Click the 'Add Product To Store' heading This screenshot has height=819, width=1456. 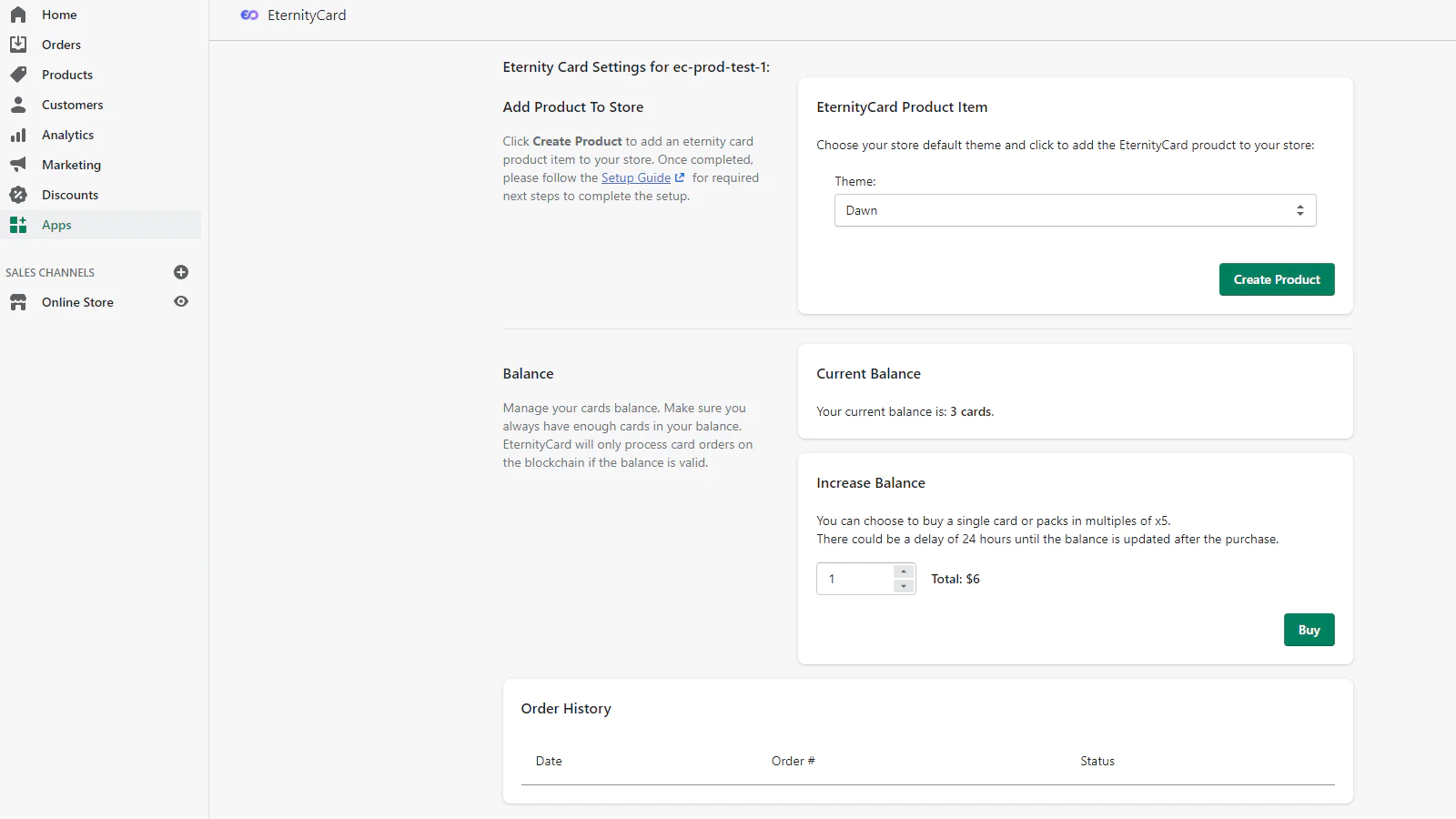573,106
